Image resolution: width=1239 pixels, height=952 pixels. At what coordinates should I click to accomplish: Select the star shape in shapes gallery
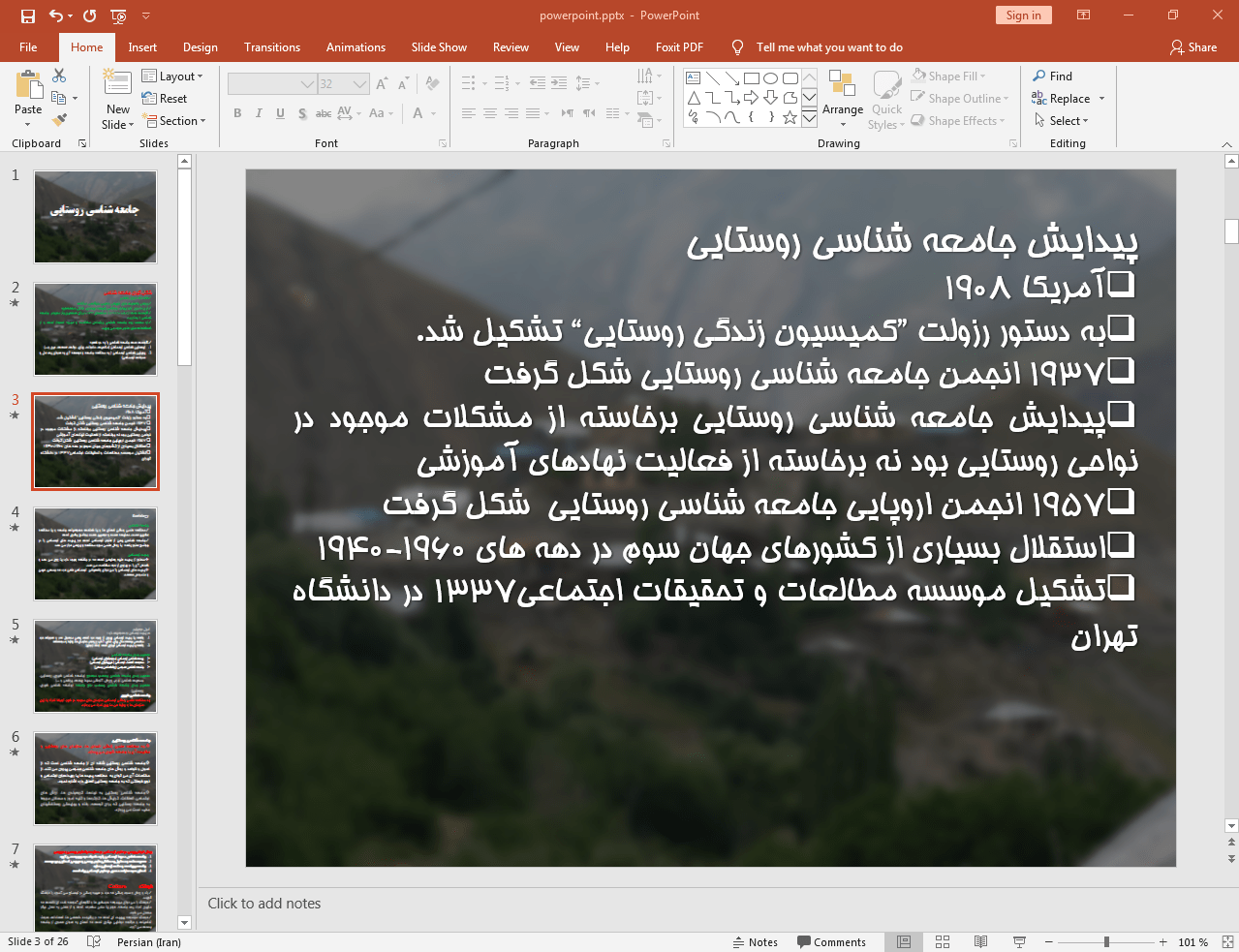(790, 117)
